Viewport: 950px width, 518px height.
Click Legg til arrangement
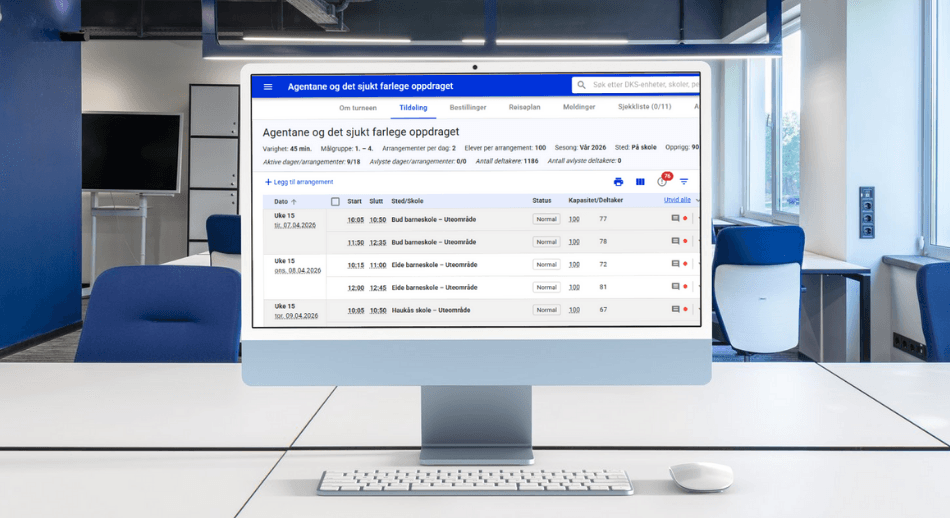tap(299, 182)
